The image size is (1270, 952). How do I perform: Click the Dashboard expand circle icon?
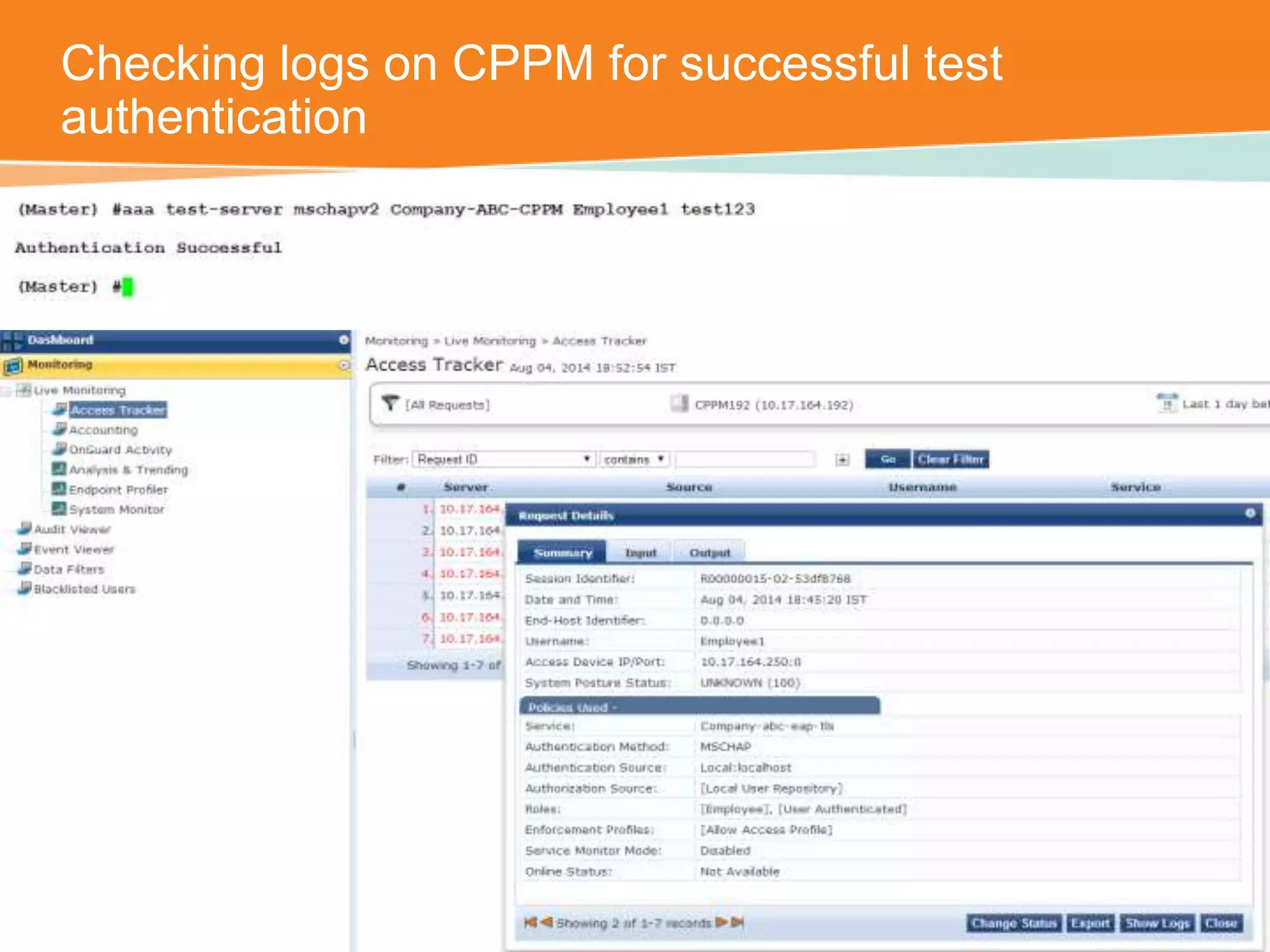point(344,340)
